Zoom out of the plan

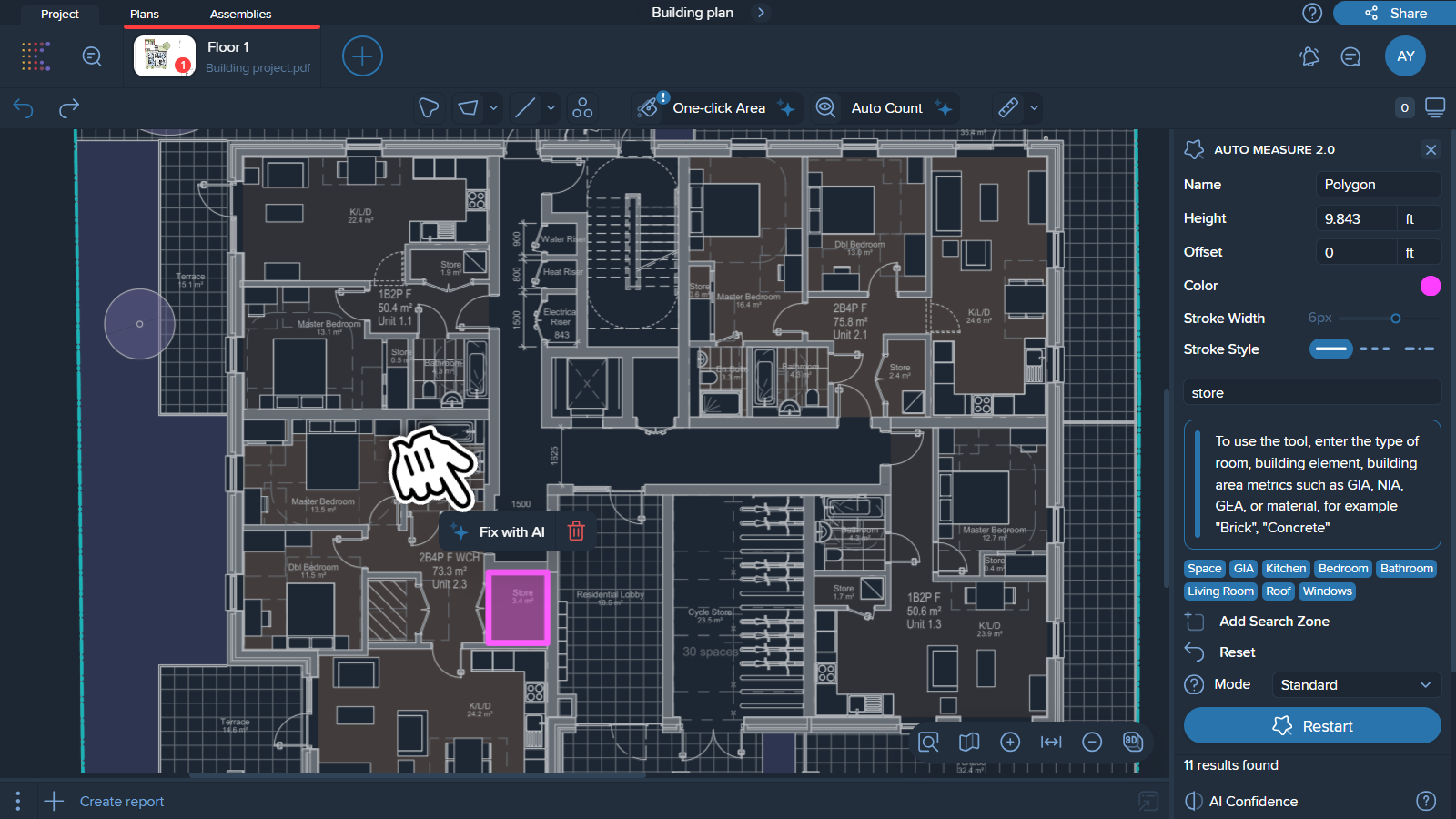1092,742
